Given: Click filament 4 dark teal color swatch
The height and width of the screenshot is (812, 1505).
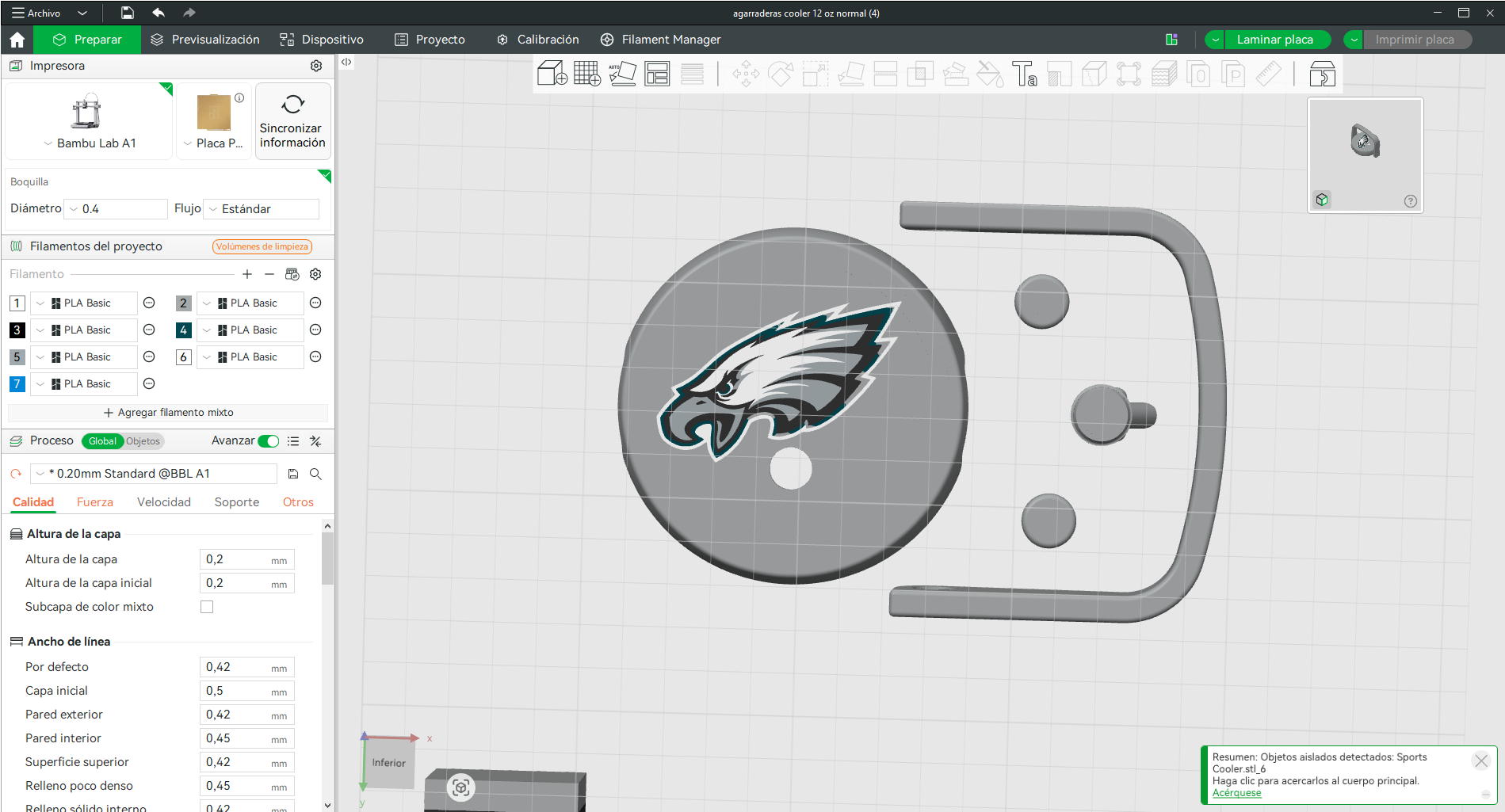Looking at the screenshot, I should click(x=184, y=330).
